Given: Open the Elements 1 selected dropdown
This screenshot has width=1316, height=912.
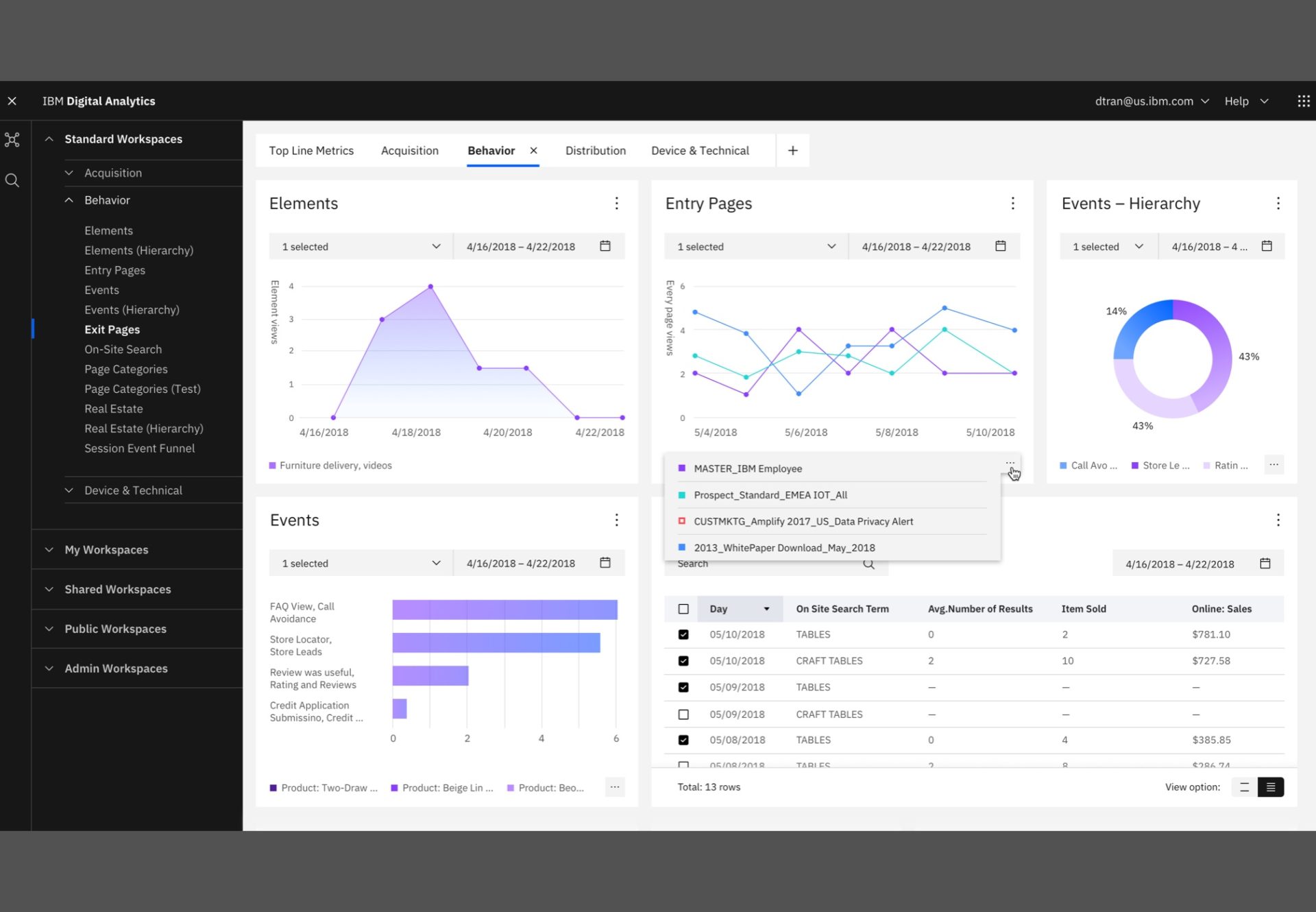Looking at the screenshot, I should tap(361, 247).
